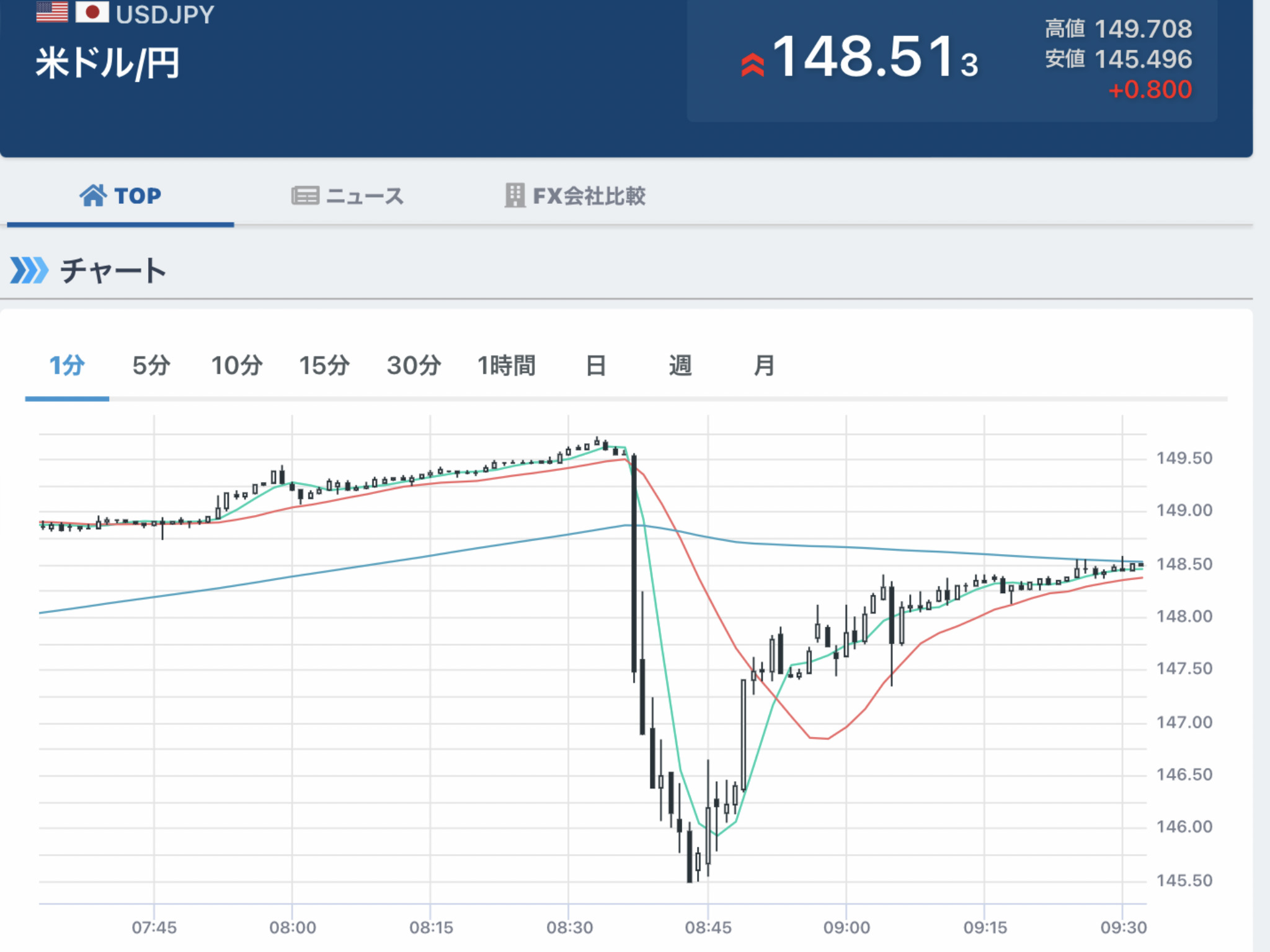
Task: Click the 148.513 current rate display
Action: 874,58
